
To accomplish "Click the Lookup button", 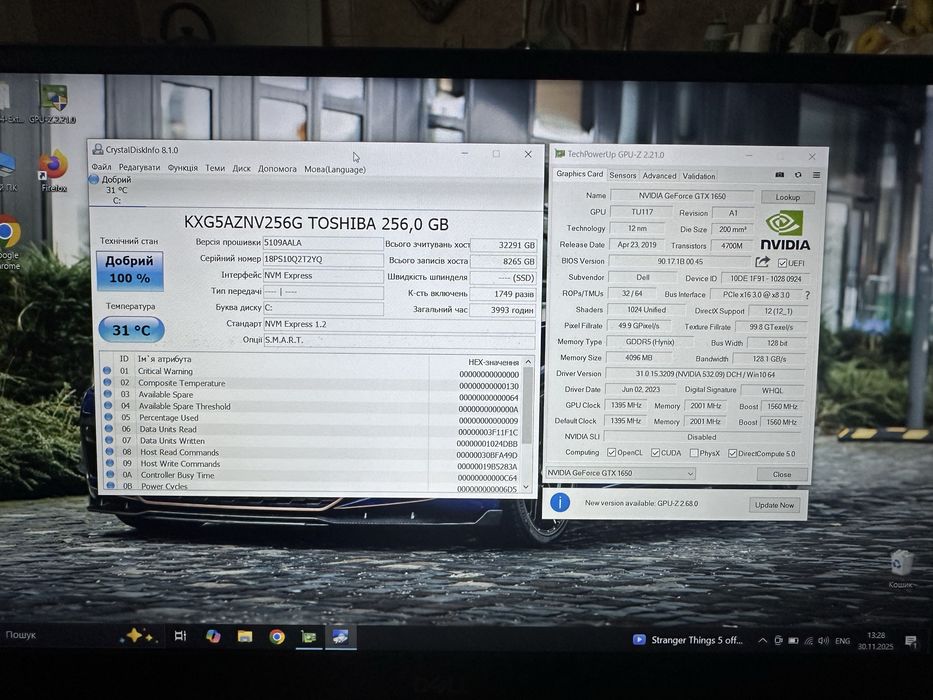I will 787,197.
